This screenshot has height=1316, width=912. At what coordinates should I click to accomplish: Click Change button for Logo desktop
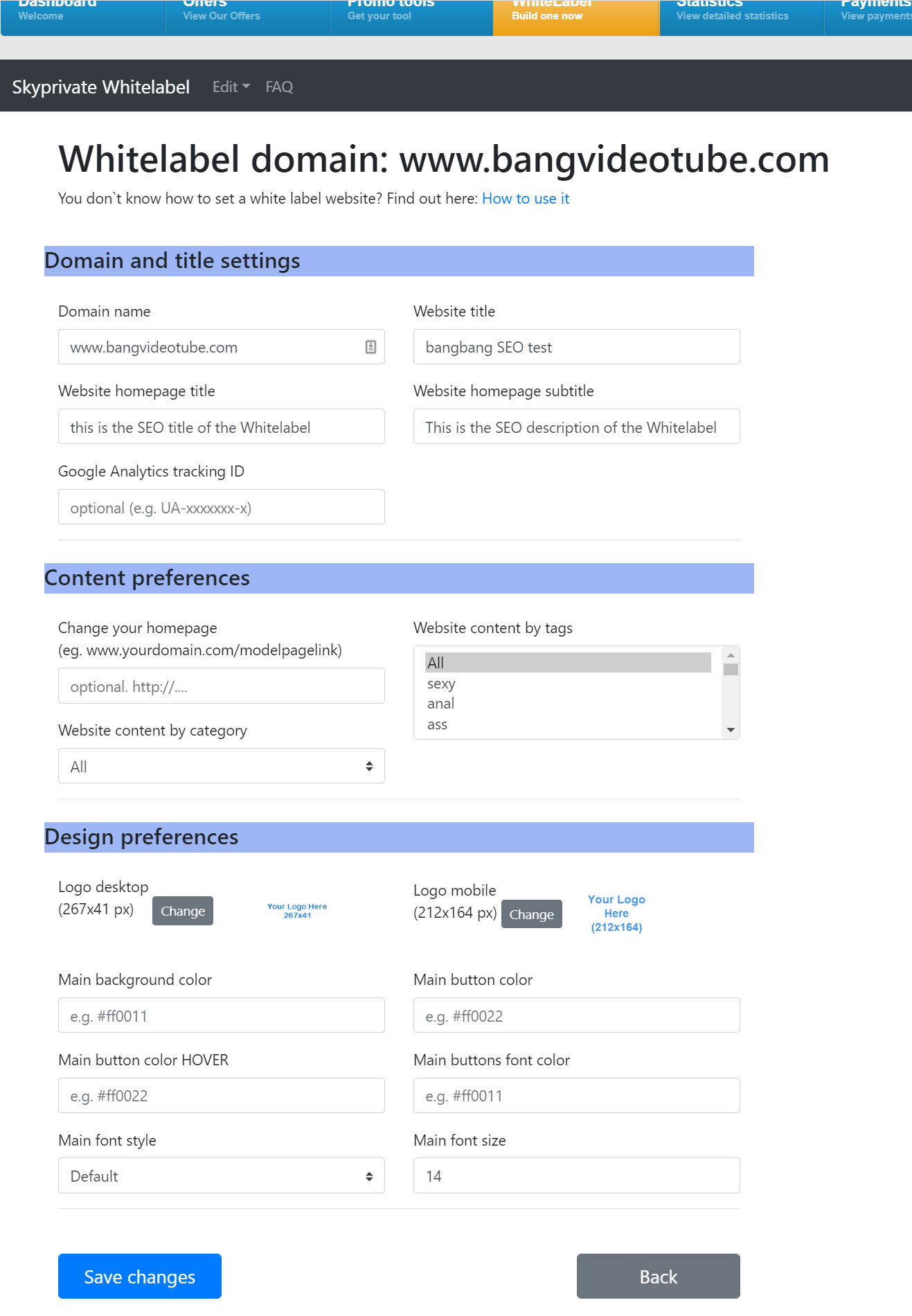pos(183,911)
